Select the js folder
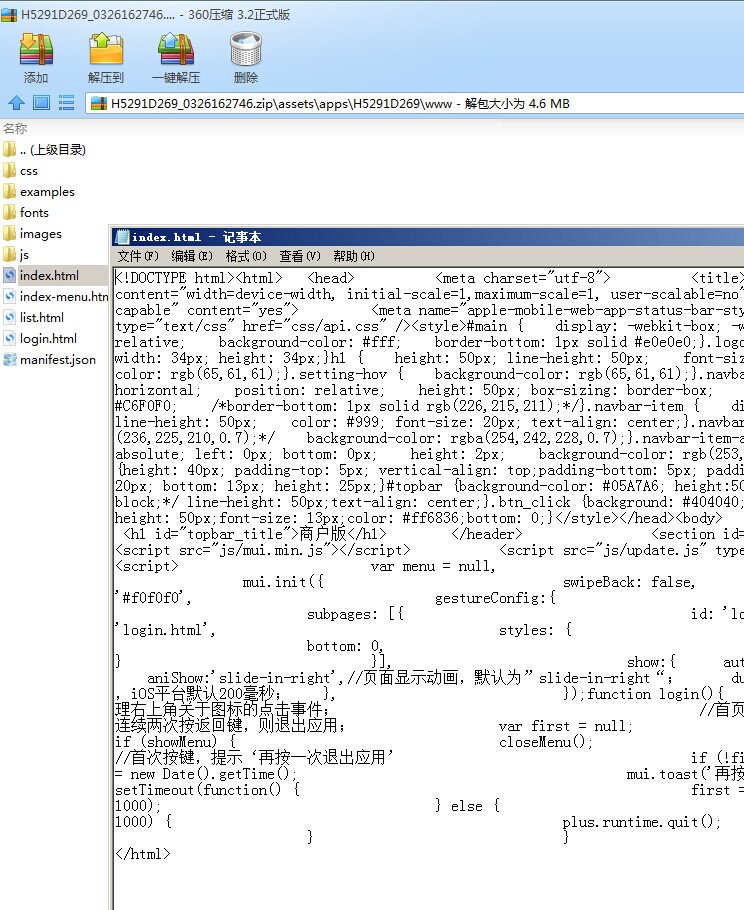This screenshot has width=744, height=910. 16,254
